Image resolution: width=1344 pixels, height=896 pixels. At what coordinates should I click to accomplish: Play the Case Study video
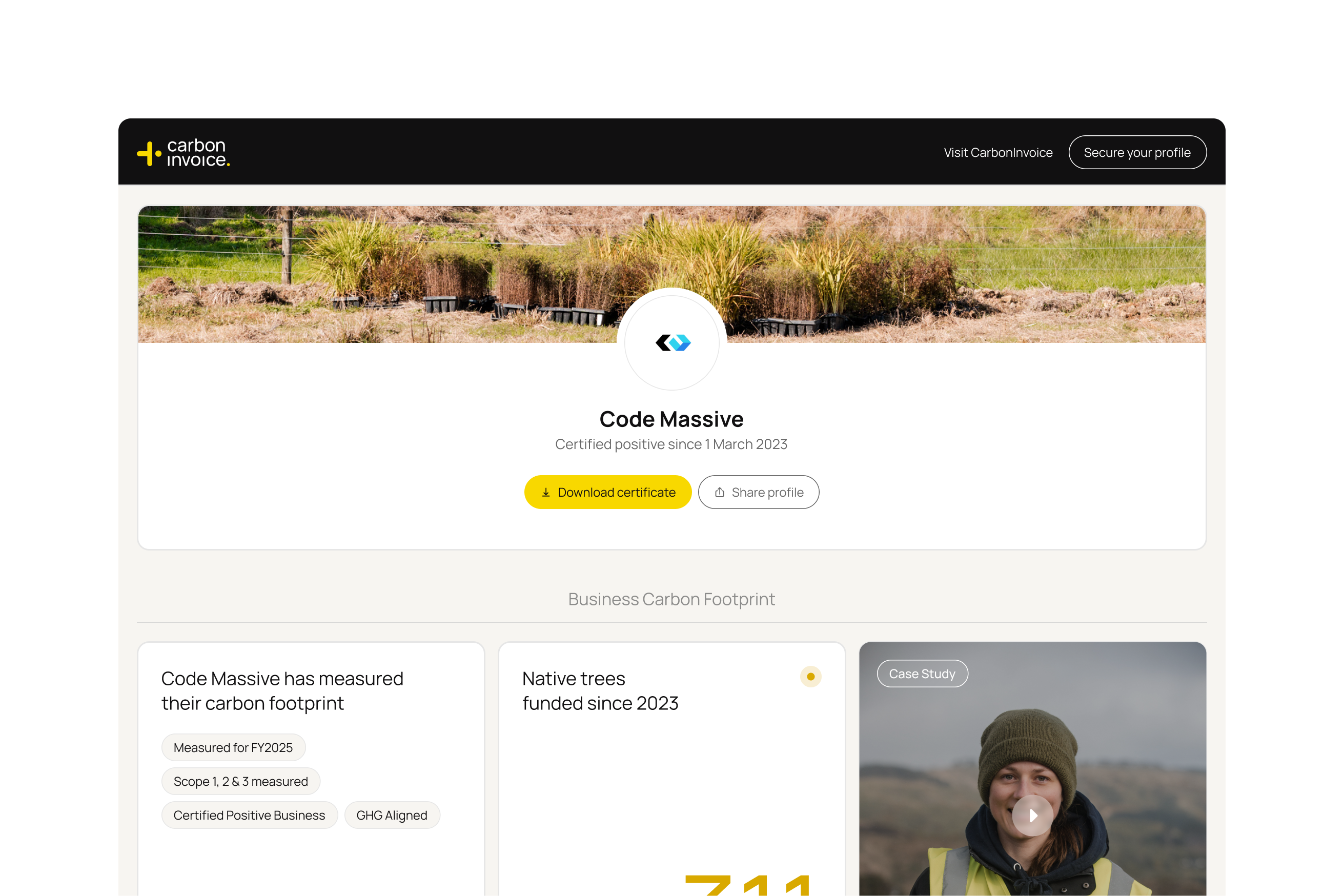pyautogui.click(x=1032, y=816)
